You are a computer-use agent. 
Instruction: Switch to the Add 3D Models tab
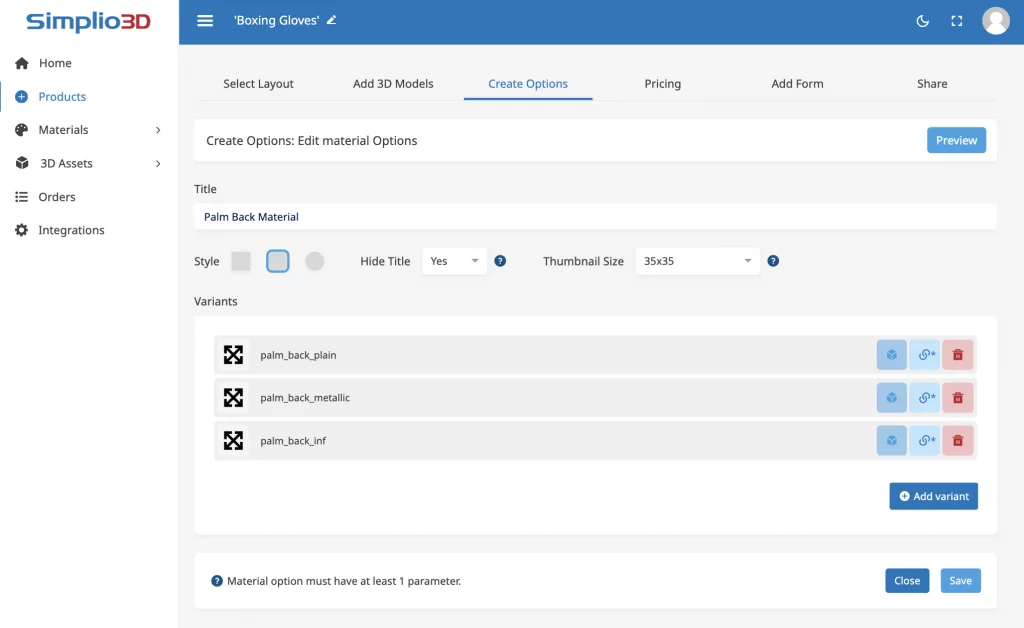pyautogui.click(x=393, y=84)
